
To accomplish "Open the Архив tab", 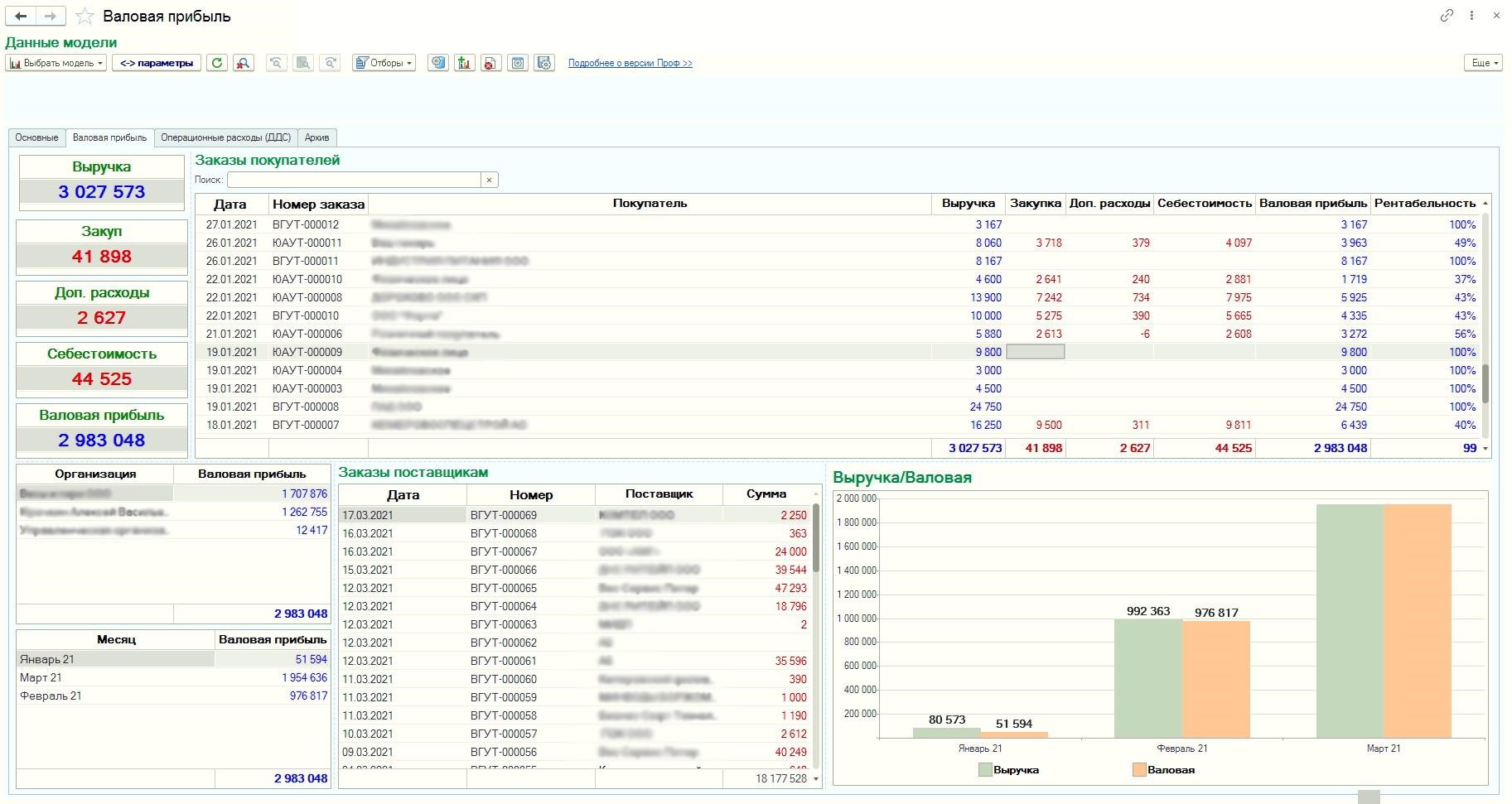I will point(316,137).
